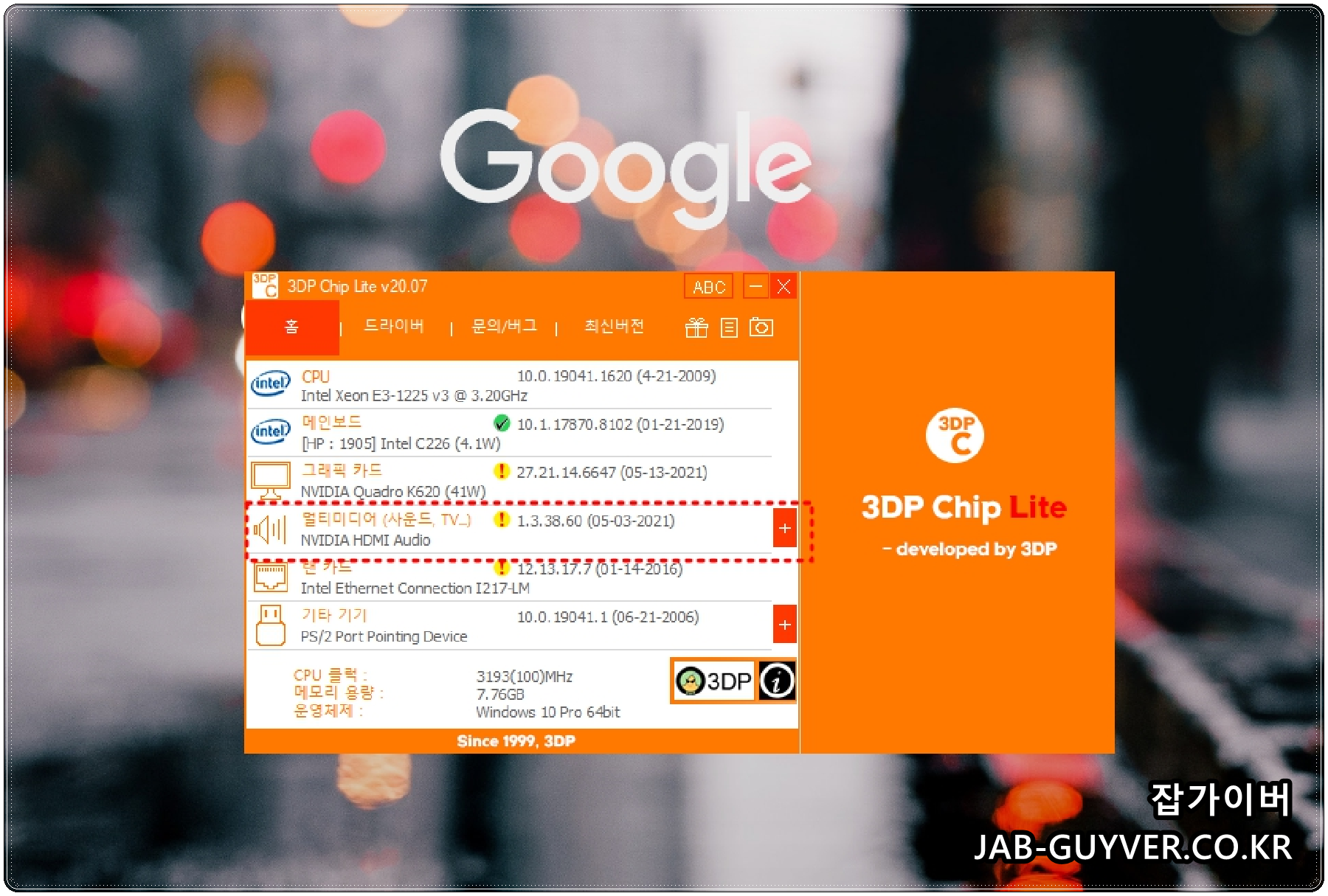Click the 7.76GB memory value
The width and height of the screenshot is (1328, 896).
(500, 695)
